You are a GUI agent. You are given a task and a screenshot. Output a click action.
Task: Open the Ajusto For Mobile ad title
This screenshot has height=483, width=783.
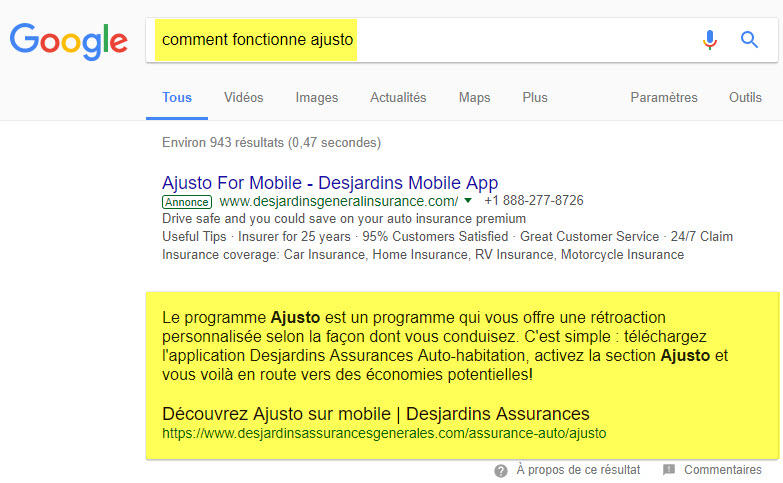point(330,183)
